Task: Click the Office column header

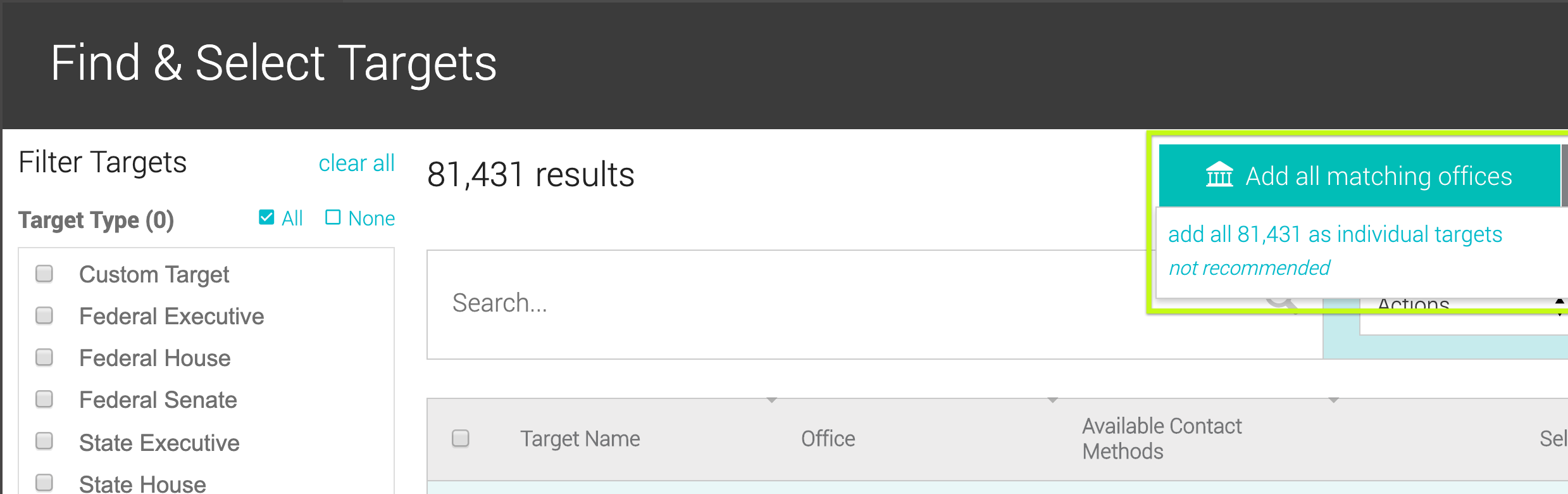Action: pyautogui.click(x=828, y=438)
